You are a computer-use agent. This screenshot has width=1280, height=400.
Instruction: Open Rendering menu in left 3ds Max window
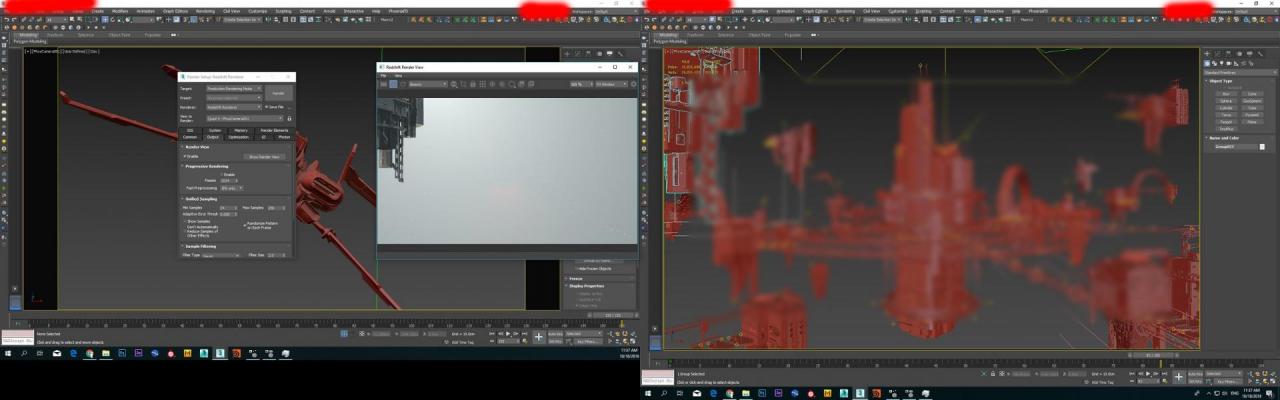pyautogui.click(x=205, y=11)
